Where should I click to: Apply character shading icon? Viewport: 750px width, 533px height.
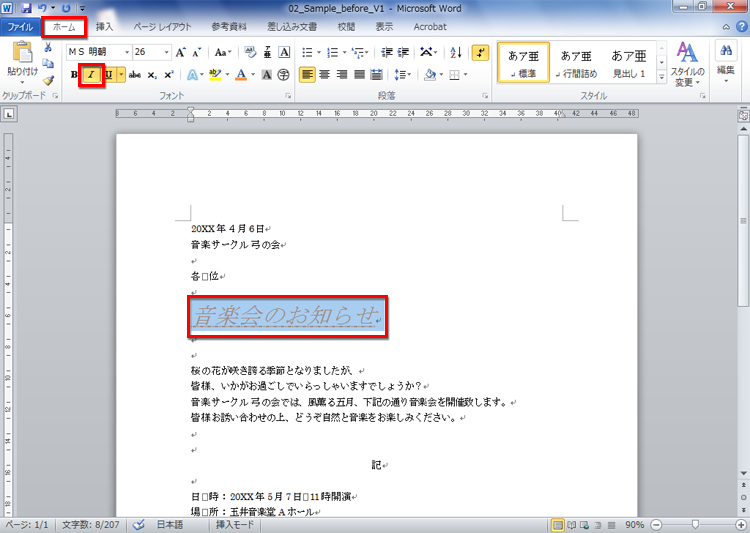click(x=267, y=75)
